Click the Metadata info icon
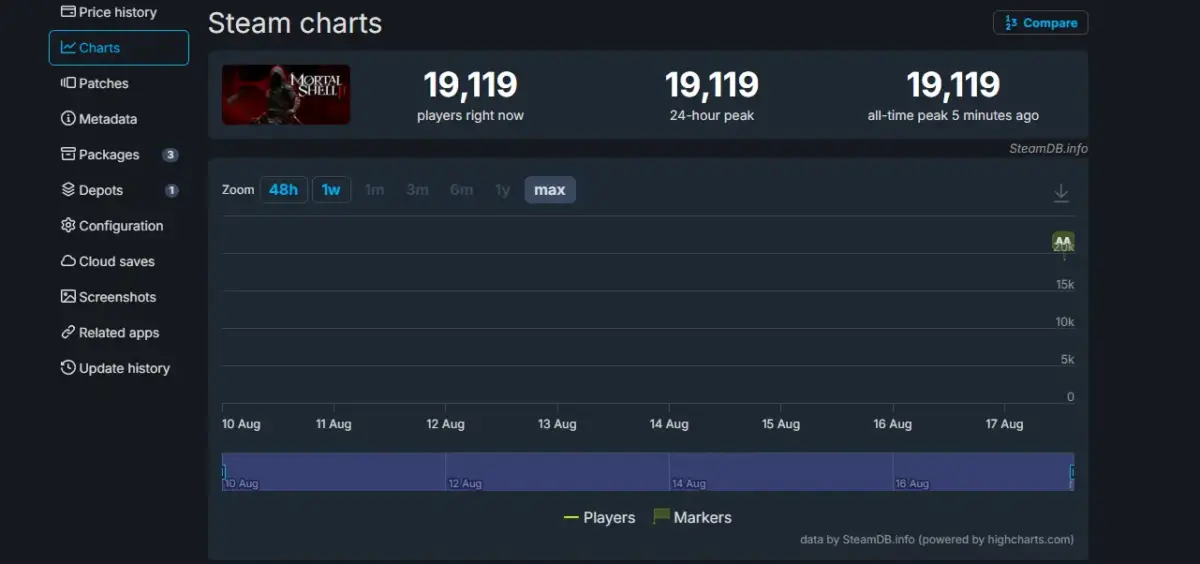The image size is (1200, 564). [68, 119]
